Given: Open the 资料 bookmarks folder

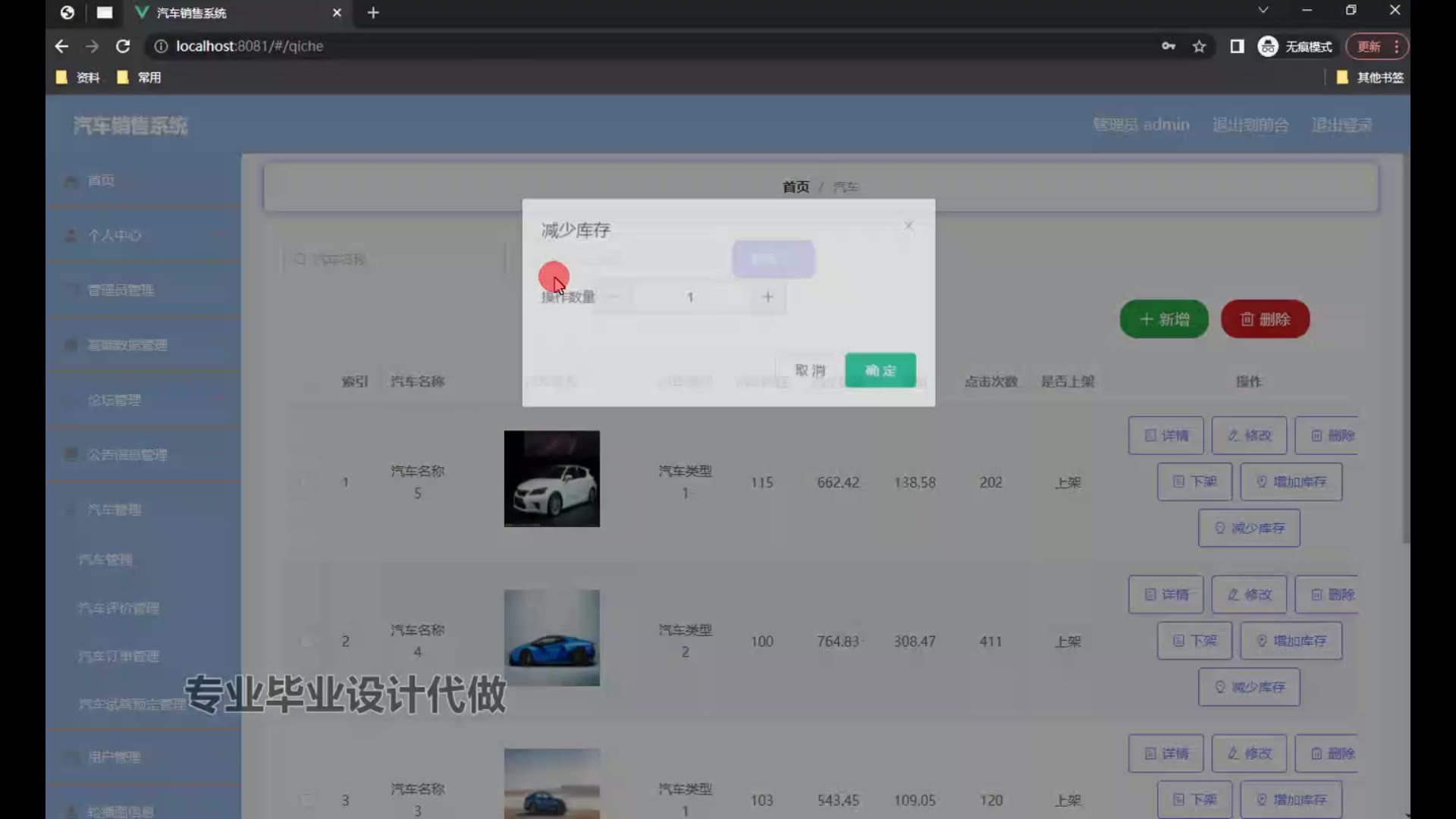Looking at the screenshot, I should coord(78,77).
